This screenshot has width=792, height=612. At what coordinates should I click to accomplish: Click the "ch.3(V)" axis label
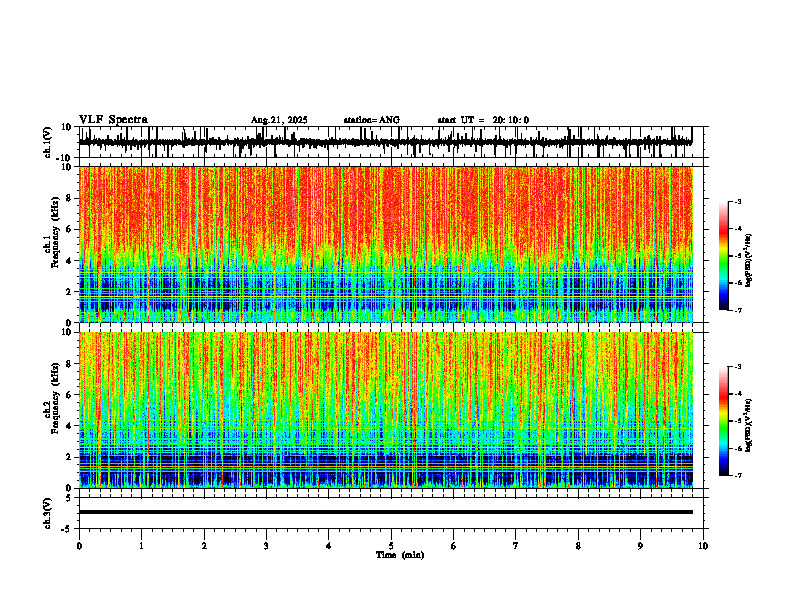tap(47, 513)
